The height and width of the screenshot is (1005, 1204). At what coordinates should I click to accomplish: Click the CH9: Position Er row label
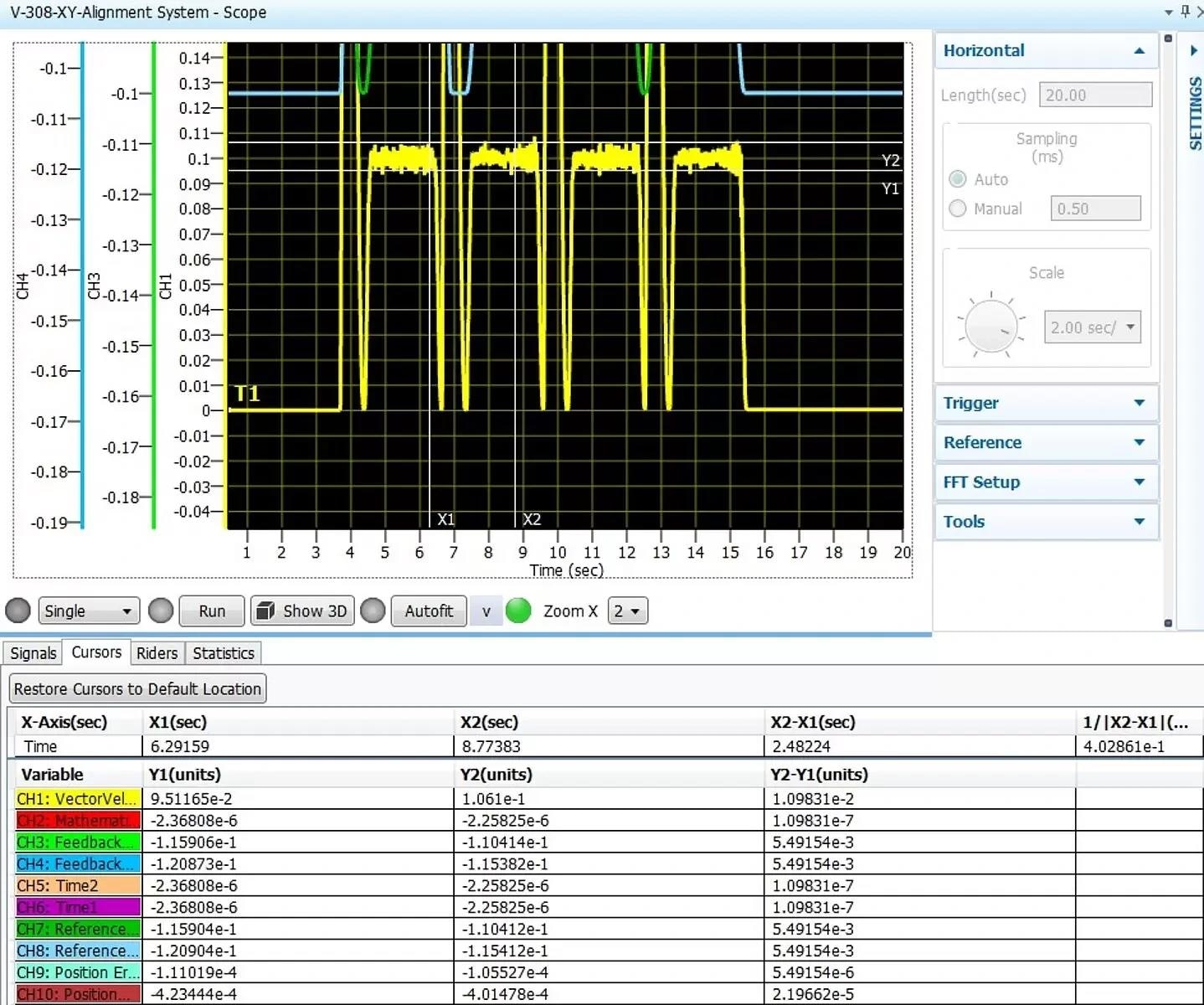click(78, 973)
